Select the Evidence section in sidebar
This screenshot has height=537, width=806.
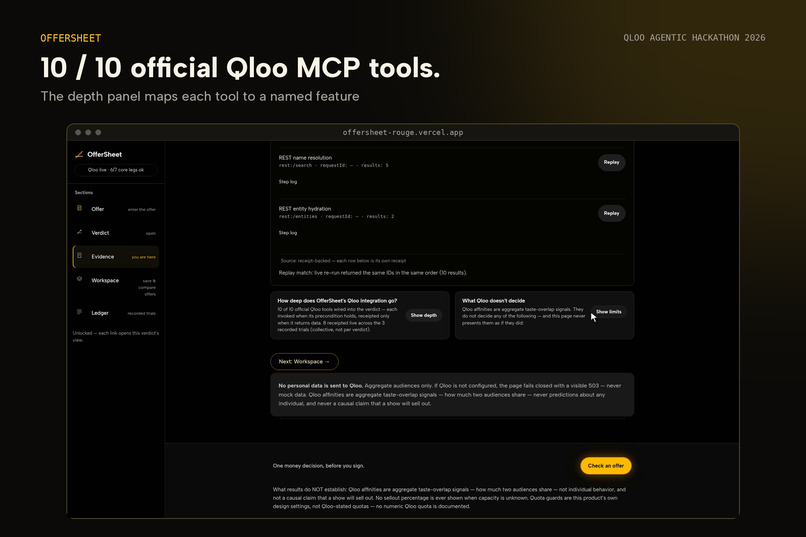point(116,256)
